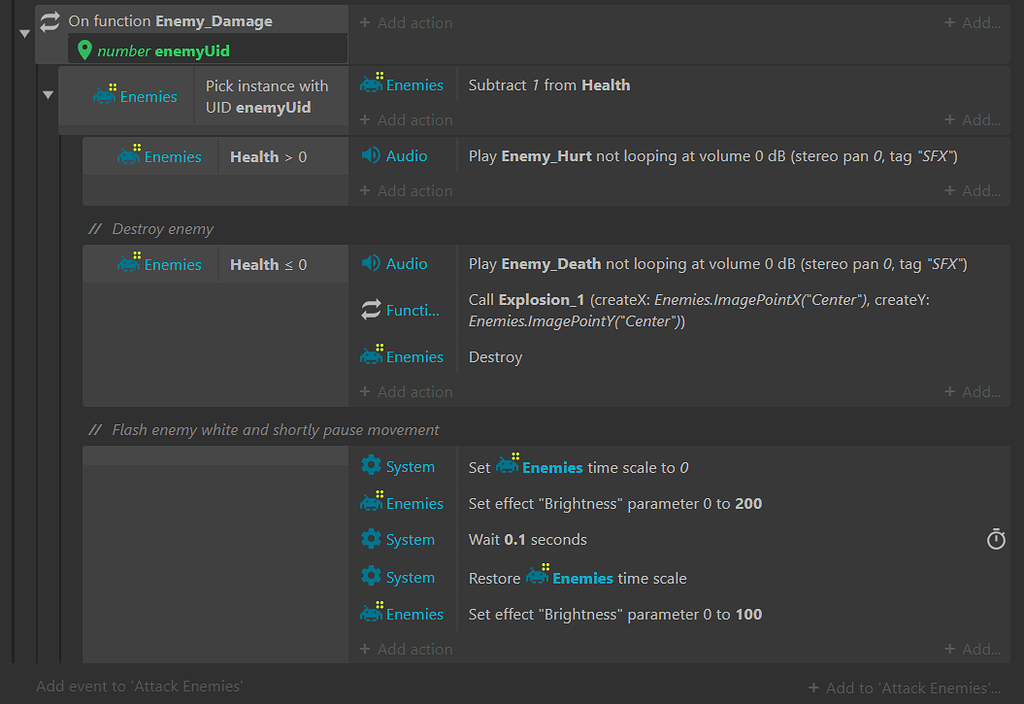The width and height of the screenshot is (1024, 704).
Task: Click the stopwatch icon beside the Wait action
Action: coord(996,539)
